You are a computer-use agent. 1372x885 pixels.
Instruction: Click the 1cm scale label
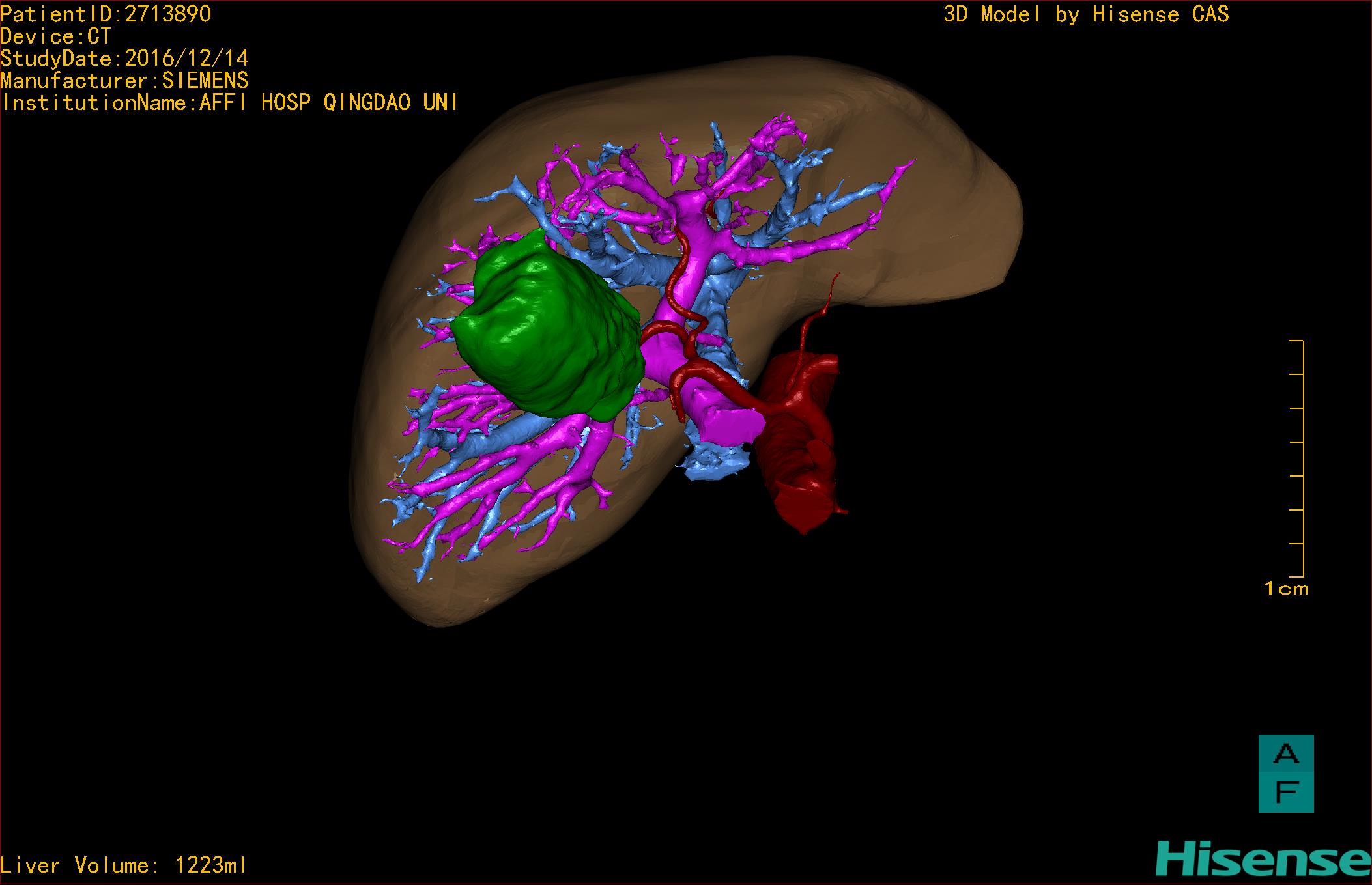(x=1286, y=589)
